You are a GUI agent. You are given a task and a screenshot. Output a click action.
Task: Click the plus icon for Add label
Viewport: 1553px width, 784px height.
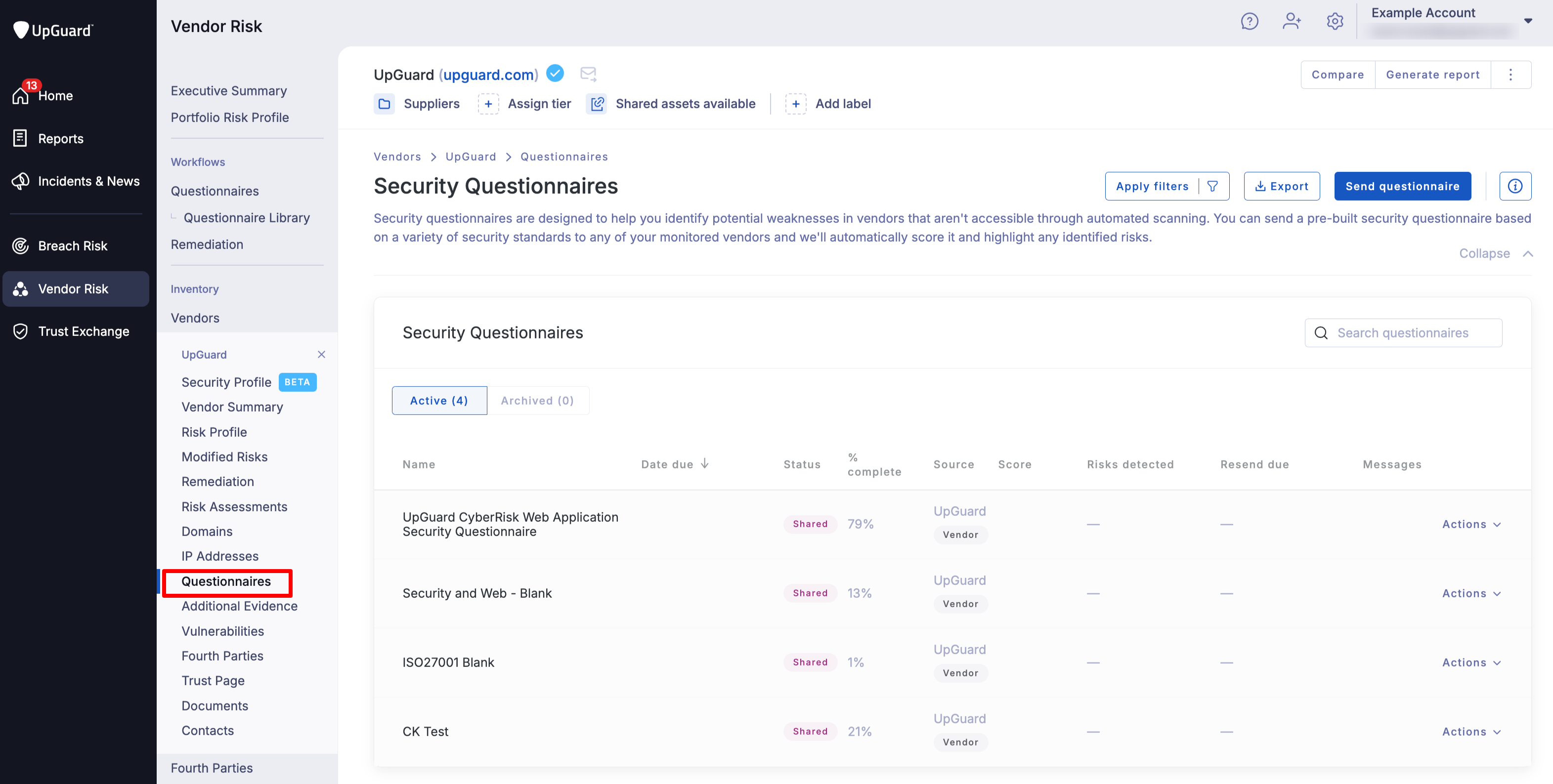point(796,104)
